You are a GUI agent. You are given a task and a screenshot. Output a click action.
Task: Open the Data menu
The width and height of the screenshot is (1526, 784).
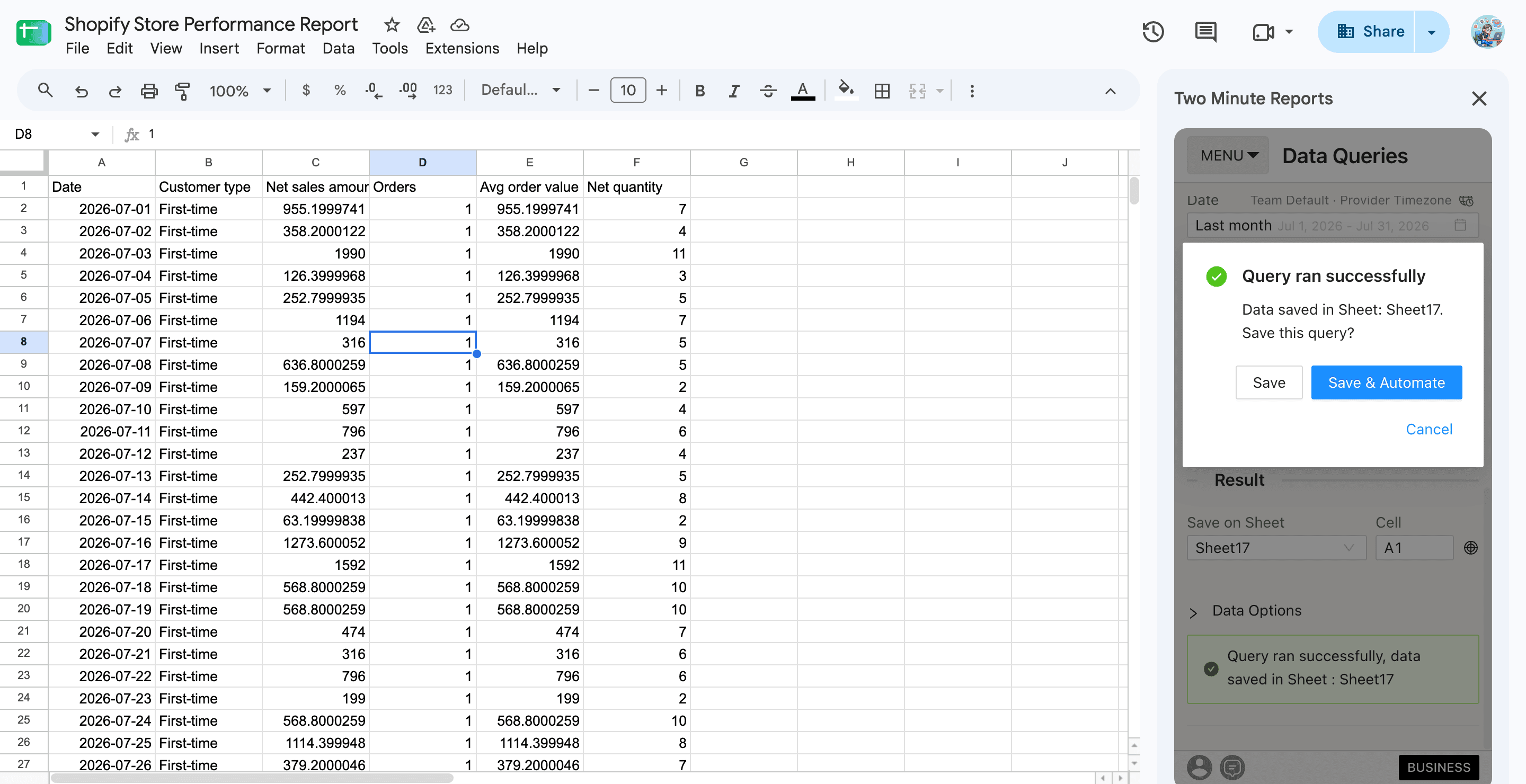pyautogui.click(x=338, y=48)
